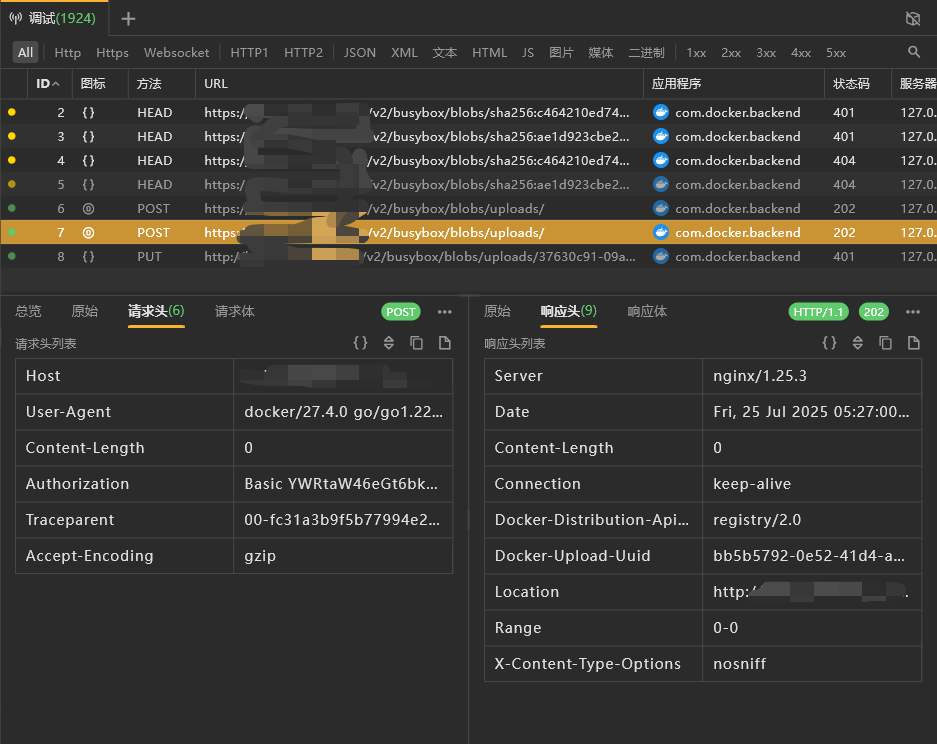937x744 pixels.
Task: Show response headers as JSON with the braces icon
Action: point(829,343)
